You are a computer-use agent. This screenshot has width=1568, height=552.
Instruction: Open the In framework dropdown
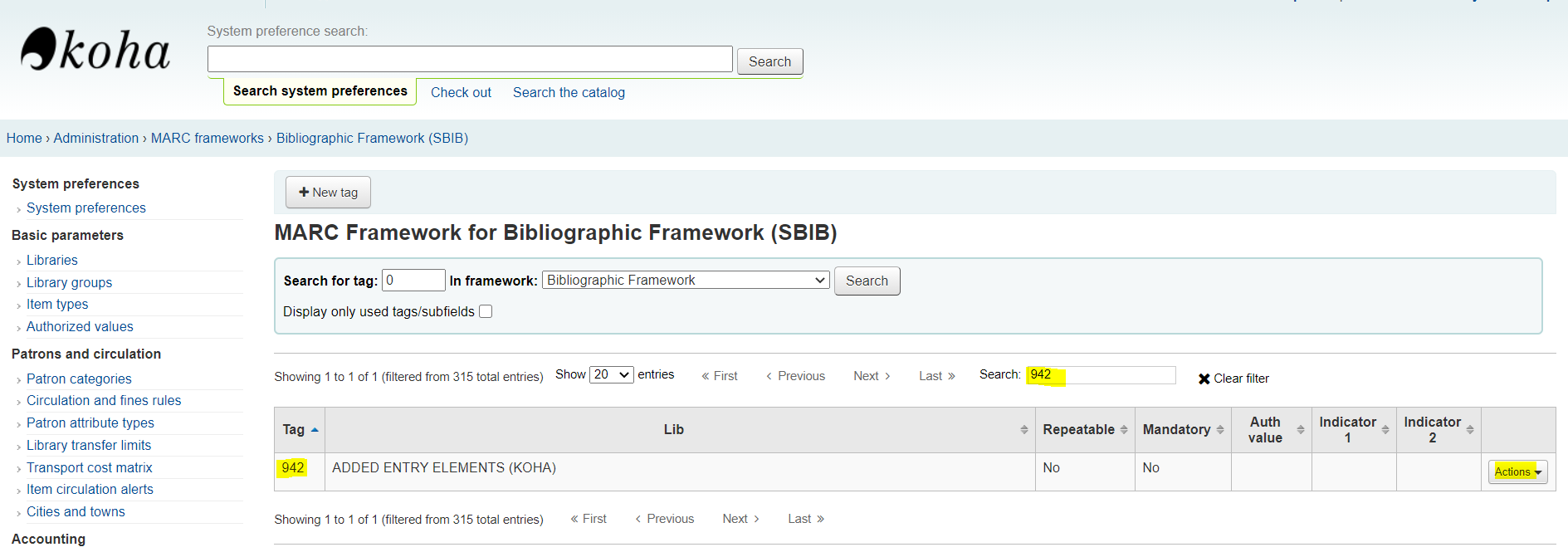(x=685, y=281)
